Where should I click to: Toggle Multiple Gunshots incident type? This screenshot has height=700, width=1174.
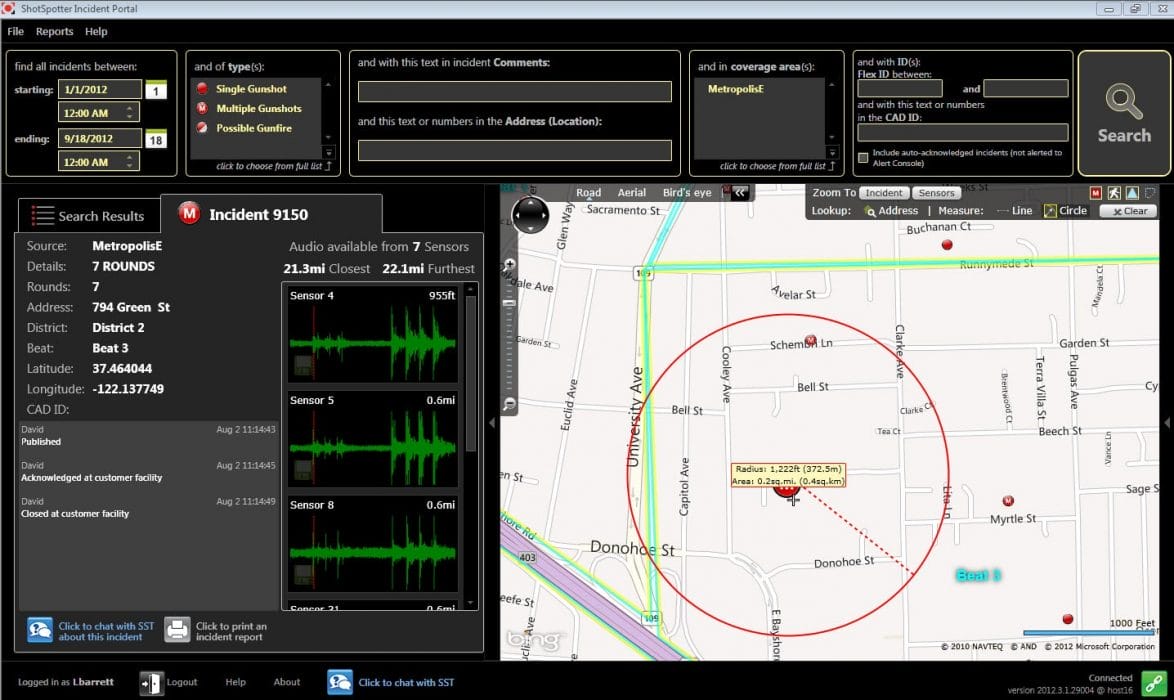pos(258,108)
